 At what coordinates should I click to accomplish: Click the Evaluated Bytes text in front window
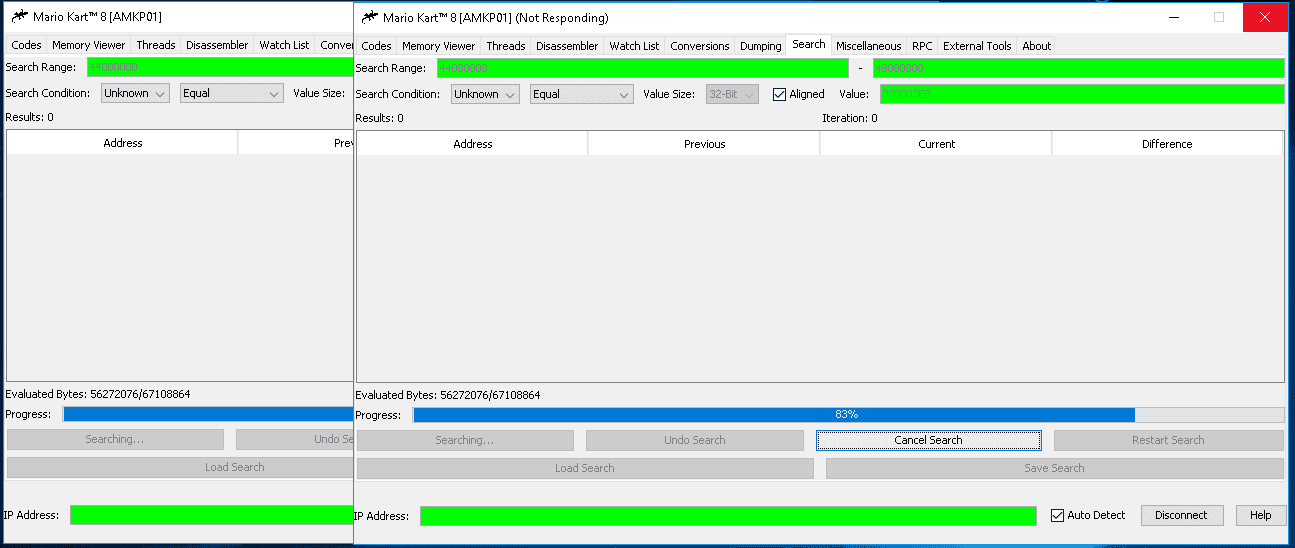click(x=448, y=395)
